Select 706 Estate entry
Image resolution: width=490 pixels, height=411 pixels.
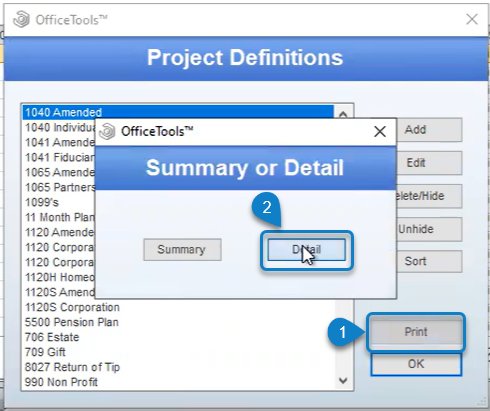click(x=52, y=337)
